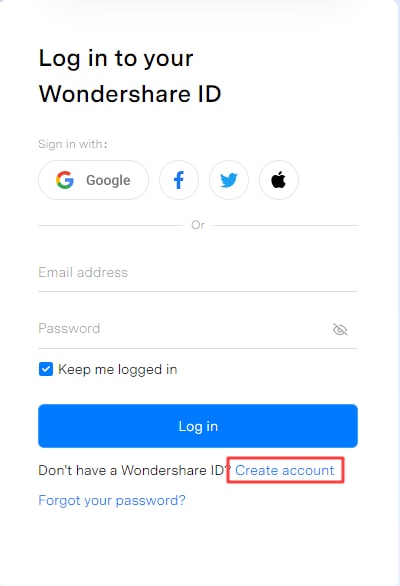
Task: Uncheck the Keep me logged in checkbox
Action: click(46, 369)
